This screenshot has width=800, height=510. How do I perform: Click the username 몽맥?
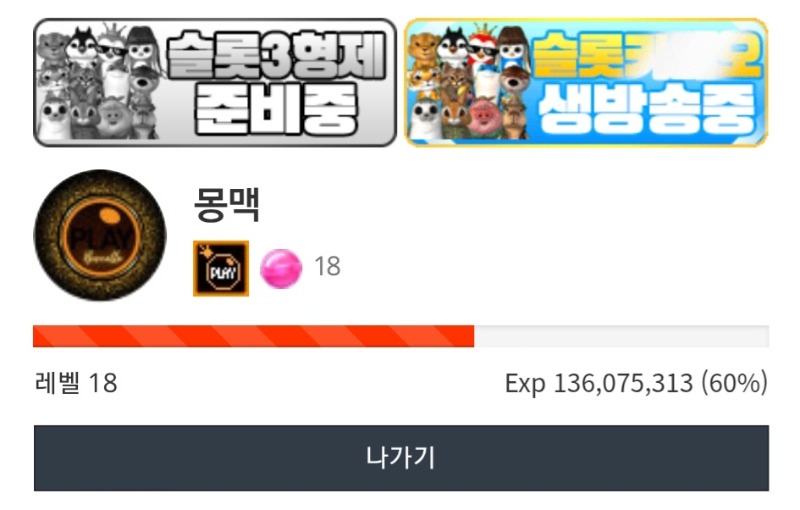(x=227, y=205)
